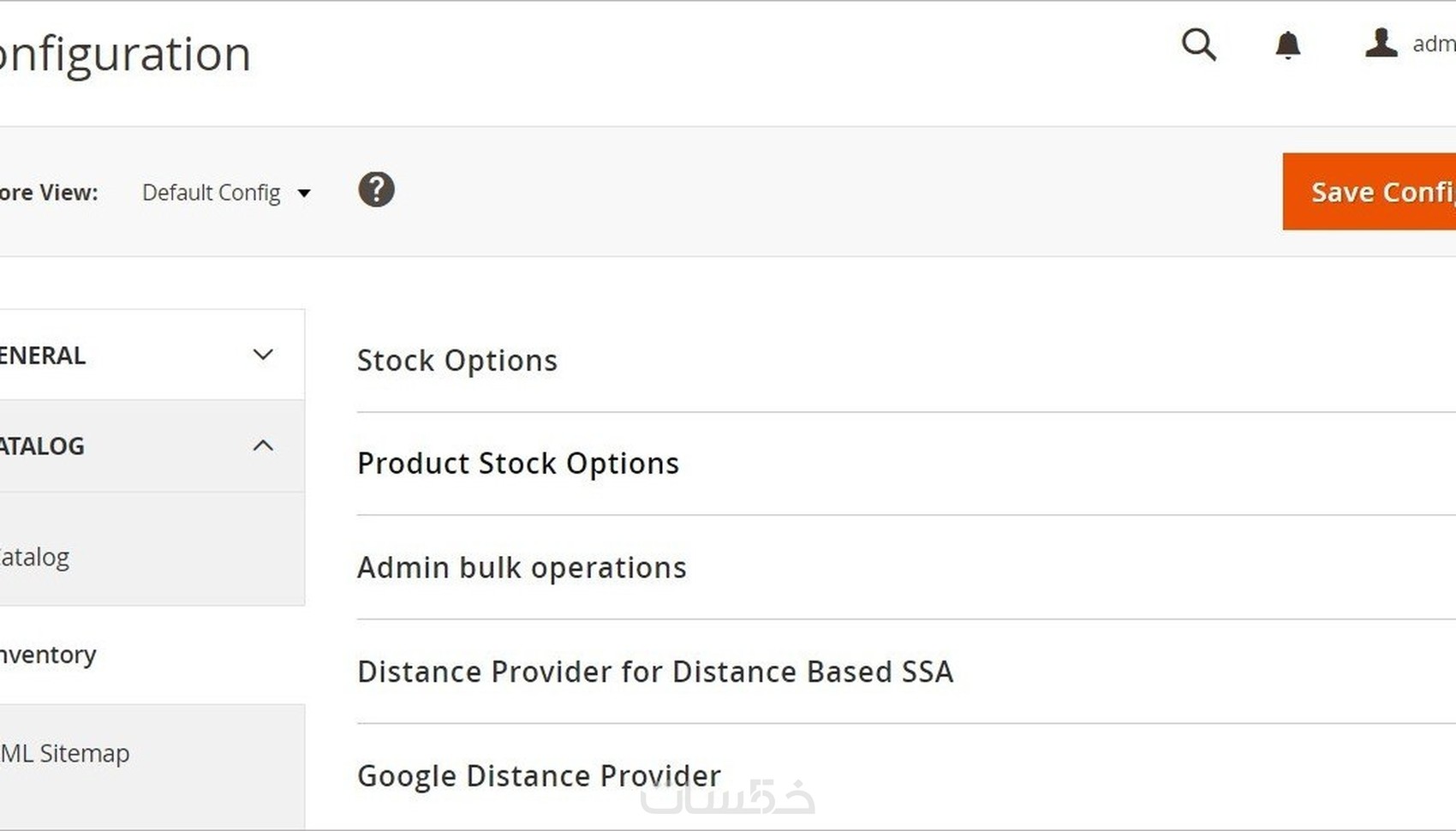The image size is (1456, 831).
Task: Select the Catalog item in sidebar
Action: 35,558
